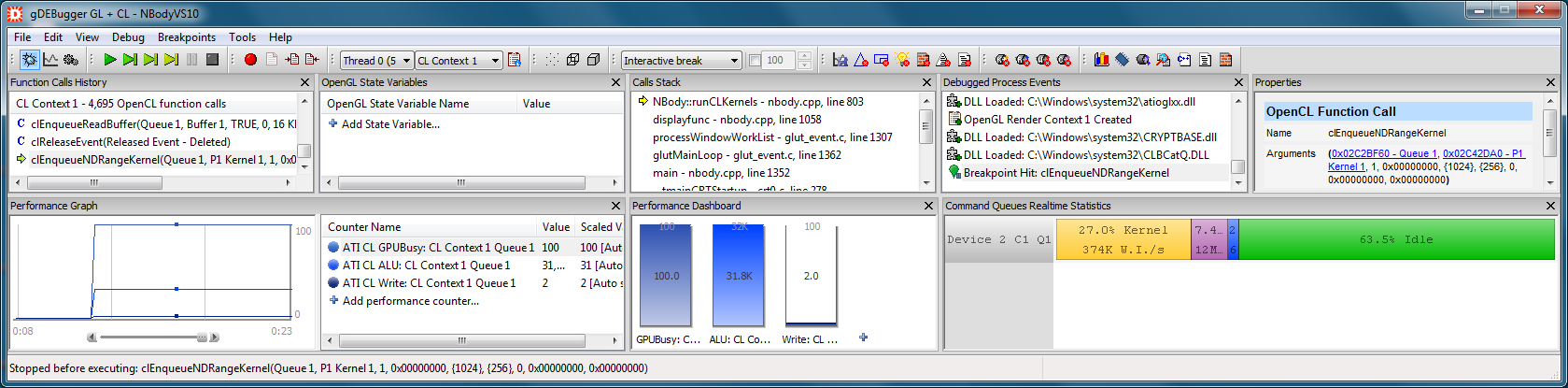Click the wireframe cube raster mode icon

[x=572, y=60]
